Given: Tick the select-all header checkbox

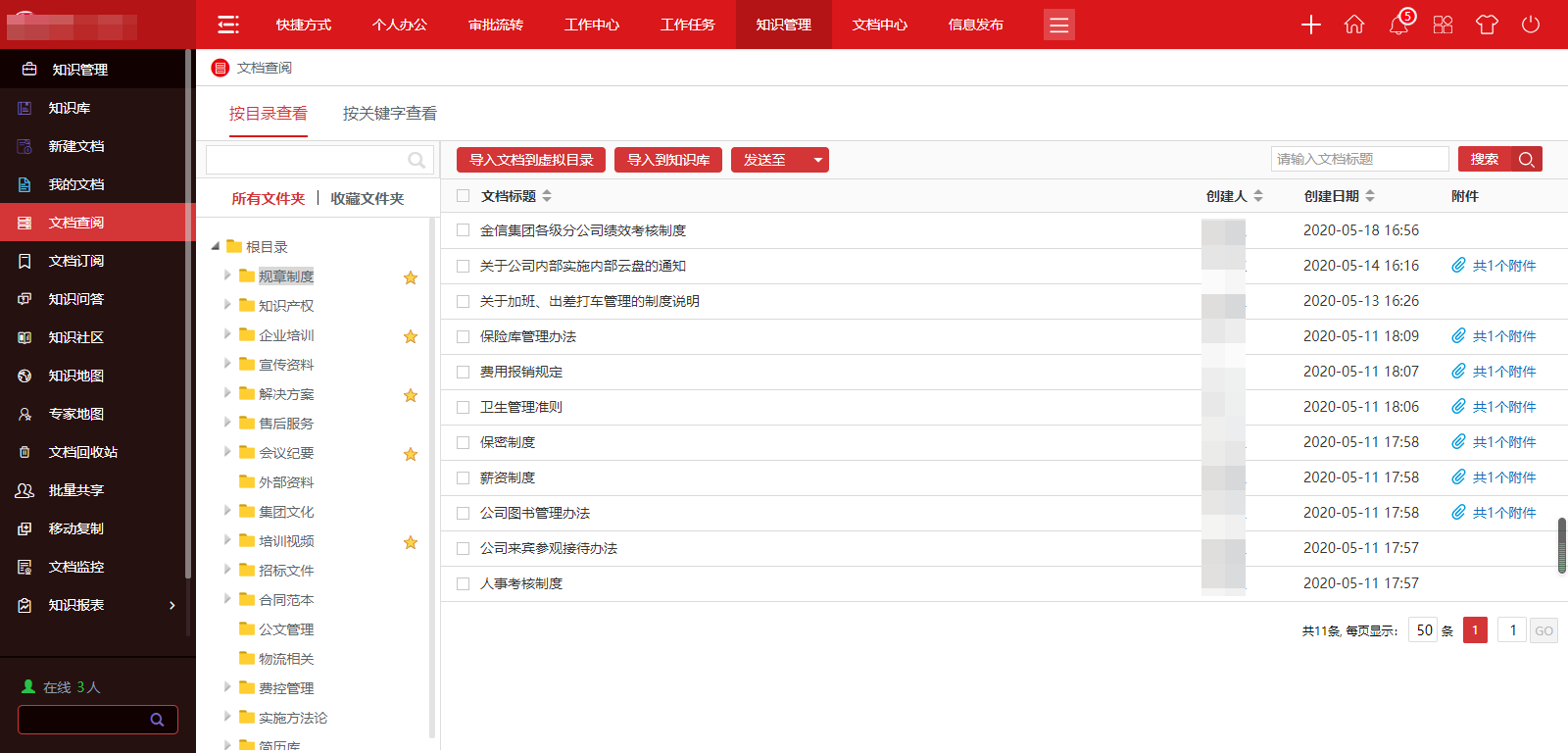Looking at the screenshot, I should pos(464,196).
